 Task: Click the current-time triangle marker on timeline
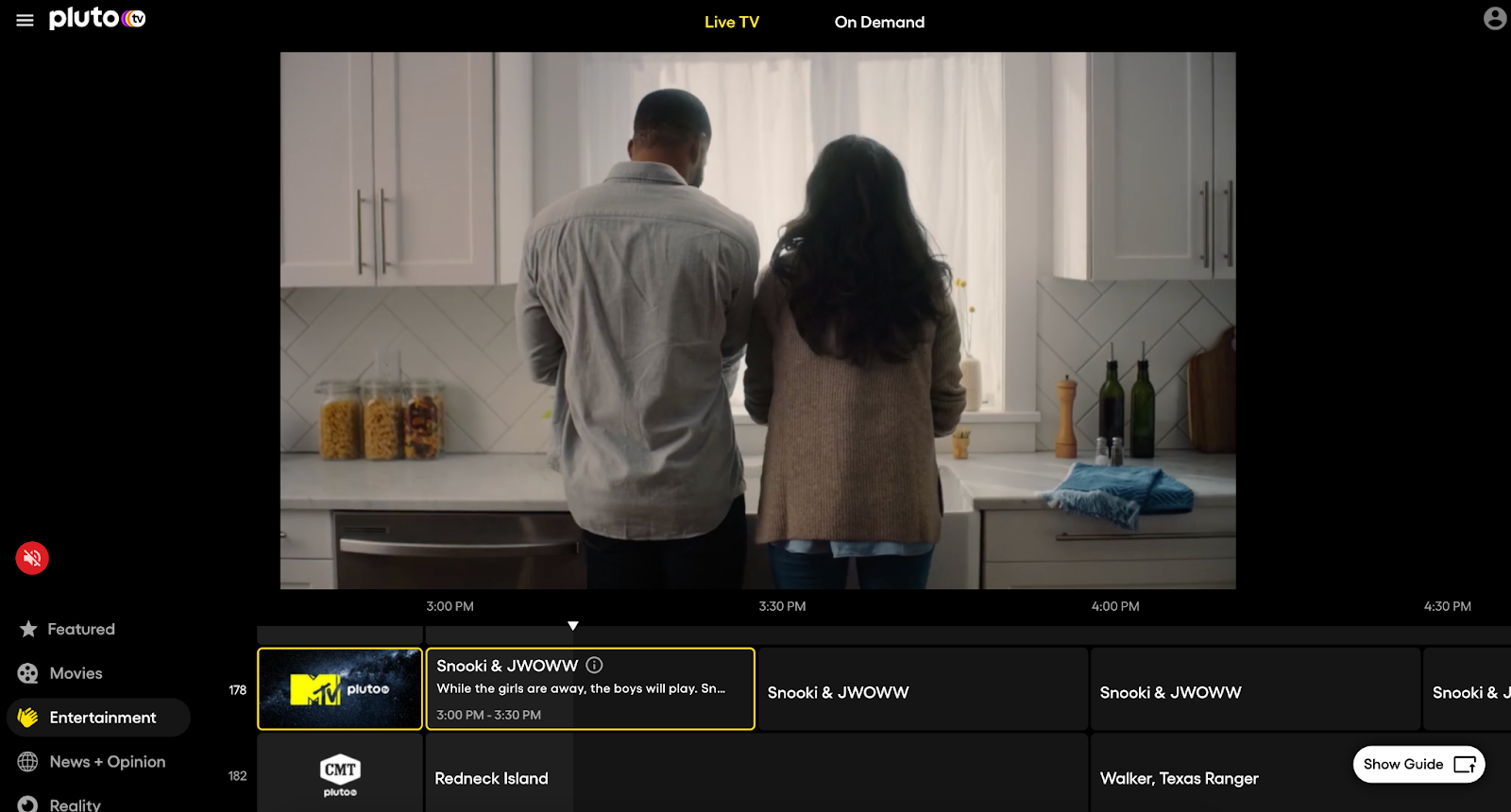click(x=572, y=626)
